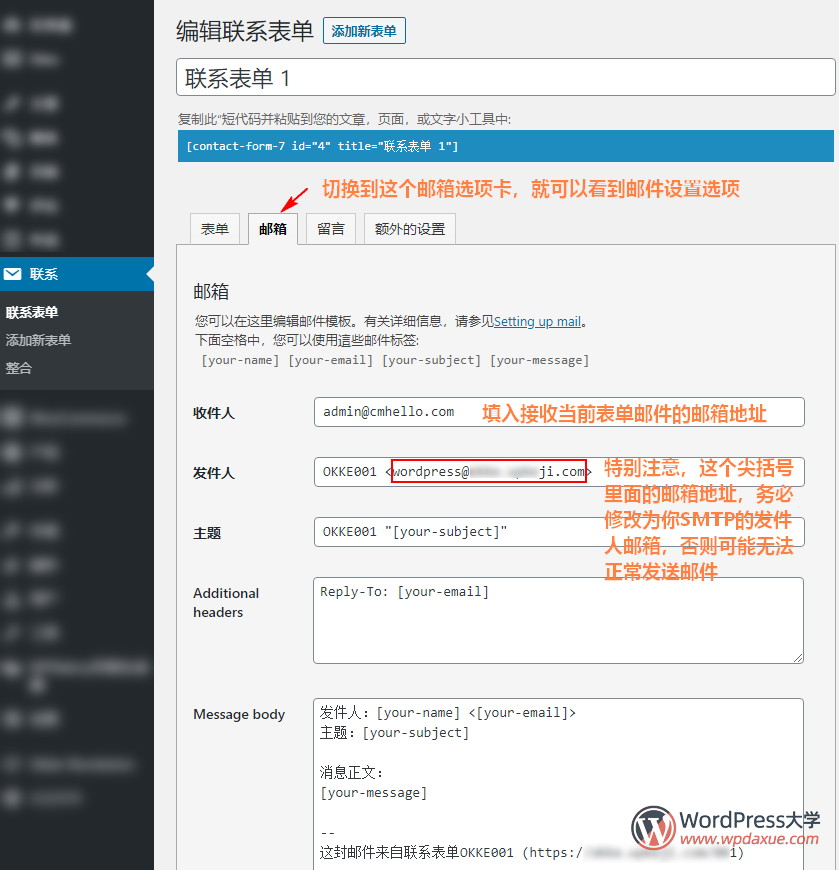The height and width of the screenshot is (870, 839).
Task: Open 整合 submenu item in sidebar
Action: (18, 368)
